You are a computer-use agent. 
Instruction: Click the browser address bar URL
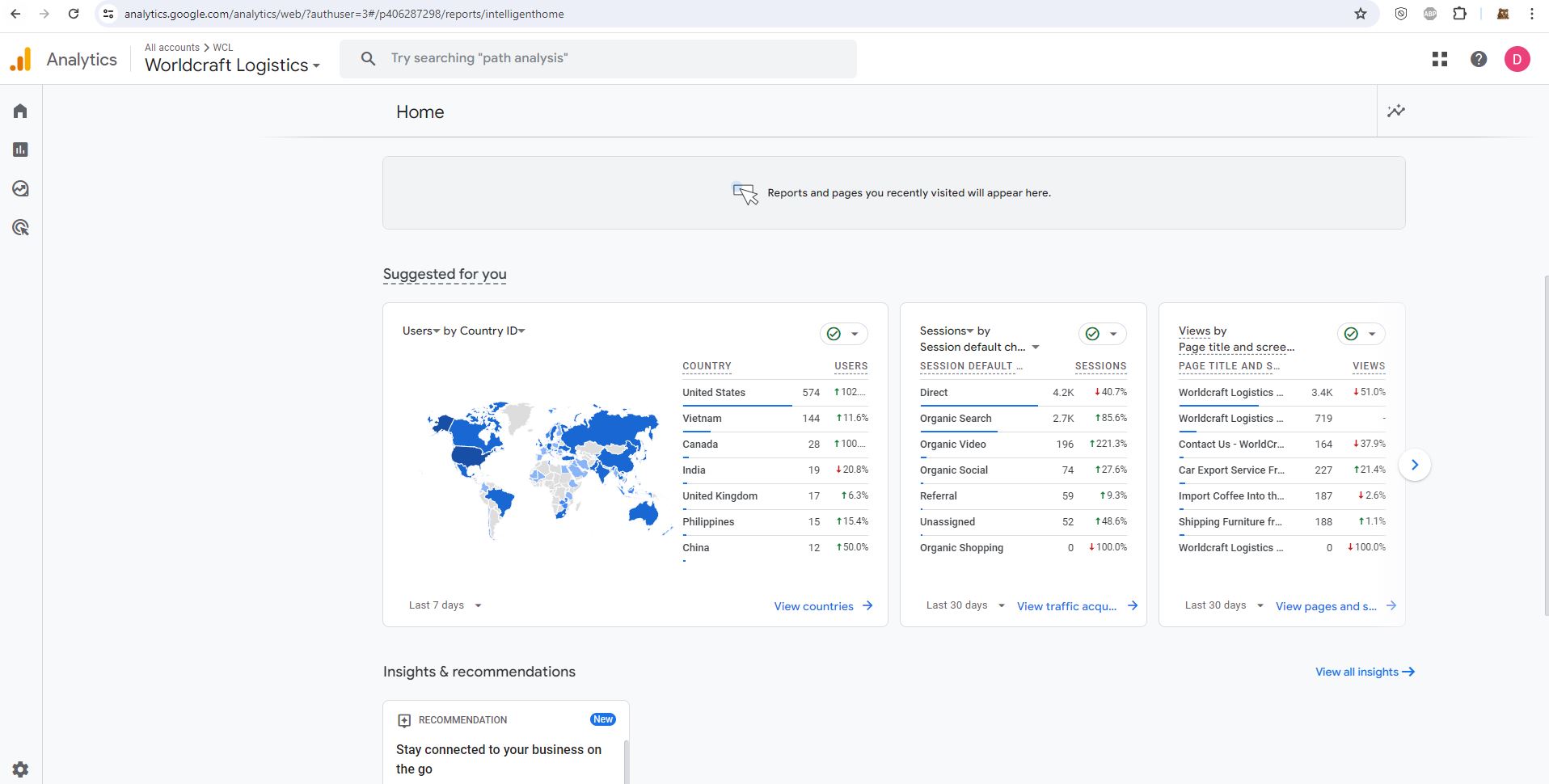tap(344, 14)
